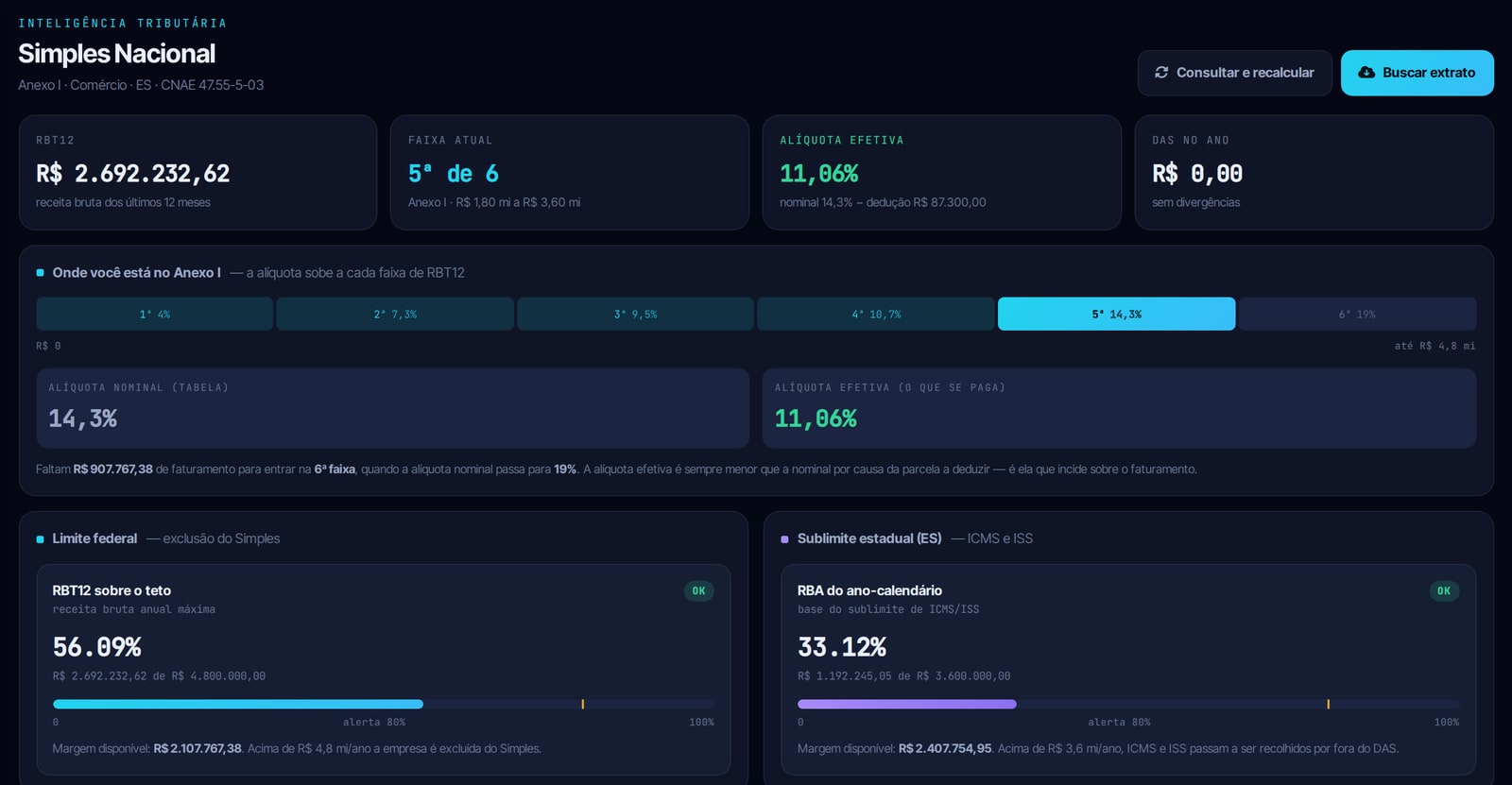Choose the 3ª 9,5% bracket segment
This screenshot has width=1512, height=785.
[x=635, y=314]
